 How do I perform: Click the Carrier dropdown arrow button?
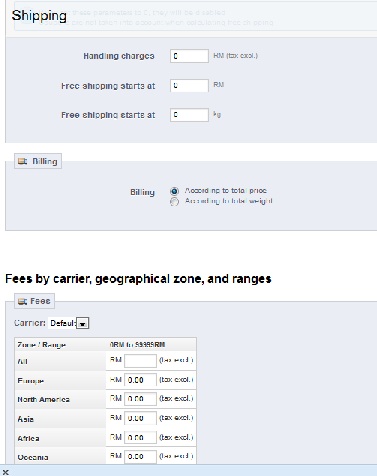82,323
